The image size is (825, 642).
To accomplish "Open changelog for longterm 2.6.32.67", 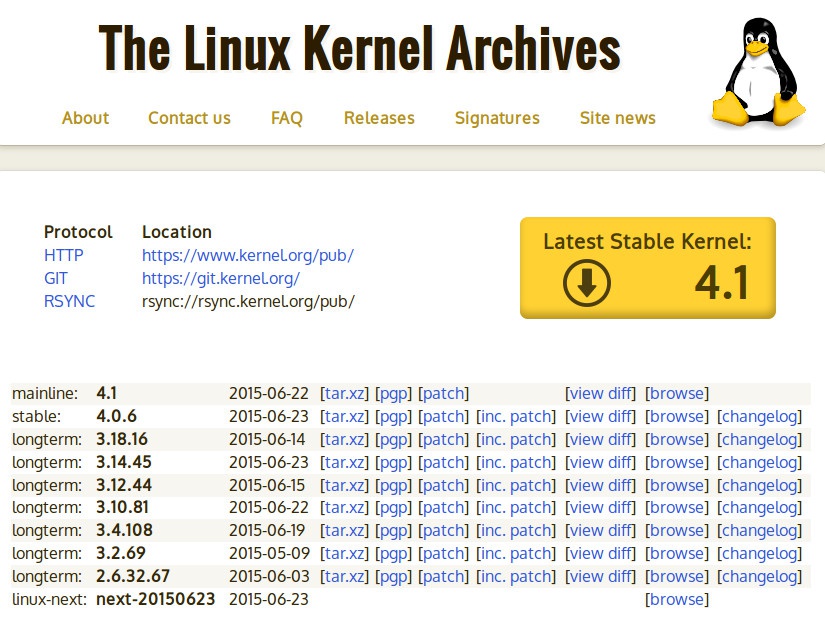I will [760, 577].
